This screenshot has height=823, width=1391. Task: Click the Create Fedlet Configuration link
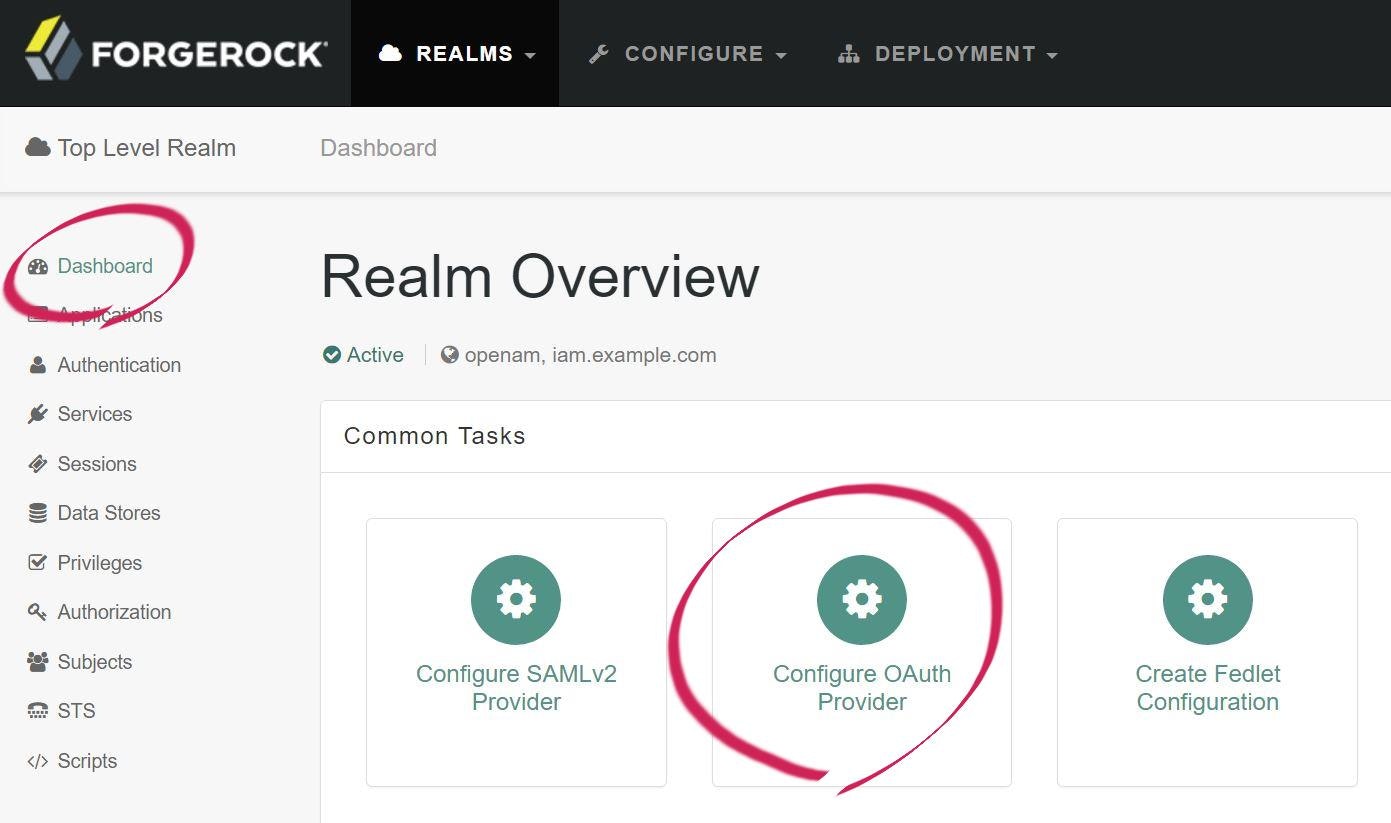pos(1208,688)
